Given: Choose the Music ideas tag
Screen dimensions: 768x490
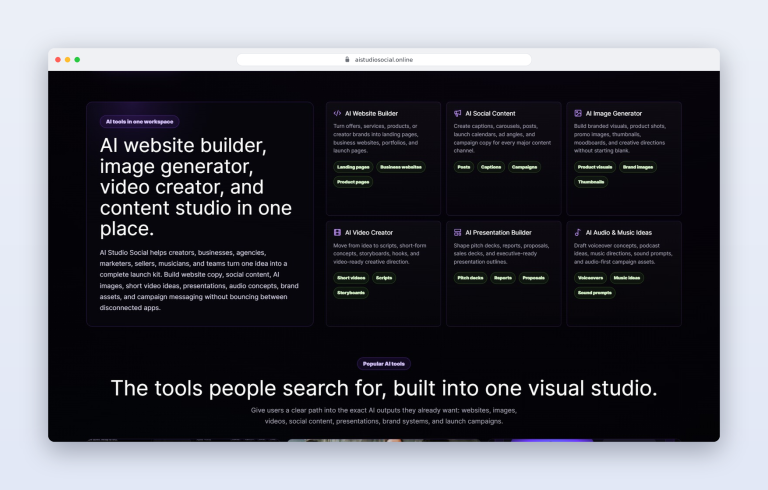Looking at the screenshot, I should click(627, 278).
